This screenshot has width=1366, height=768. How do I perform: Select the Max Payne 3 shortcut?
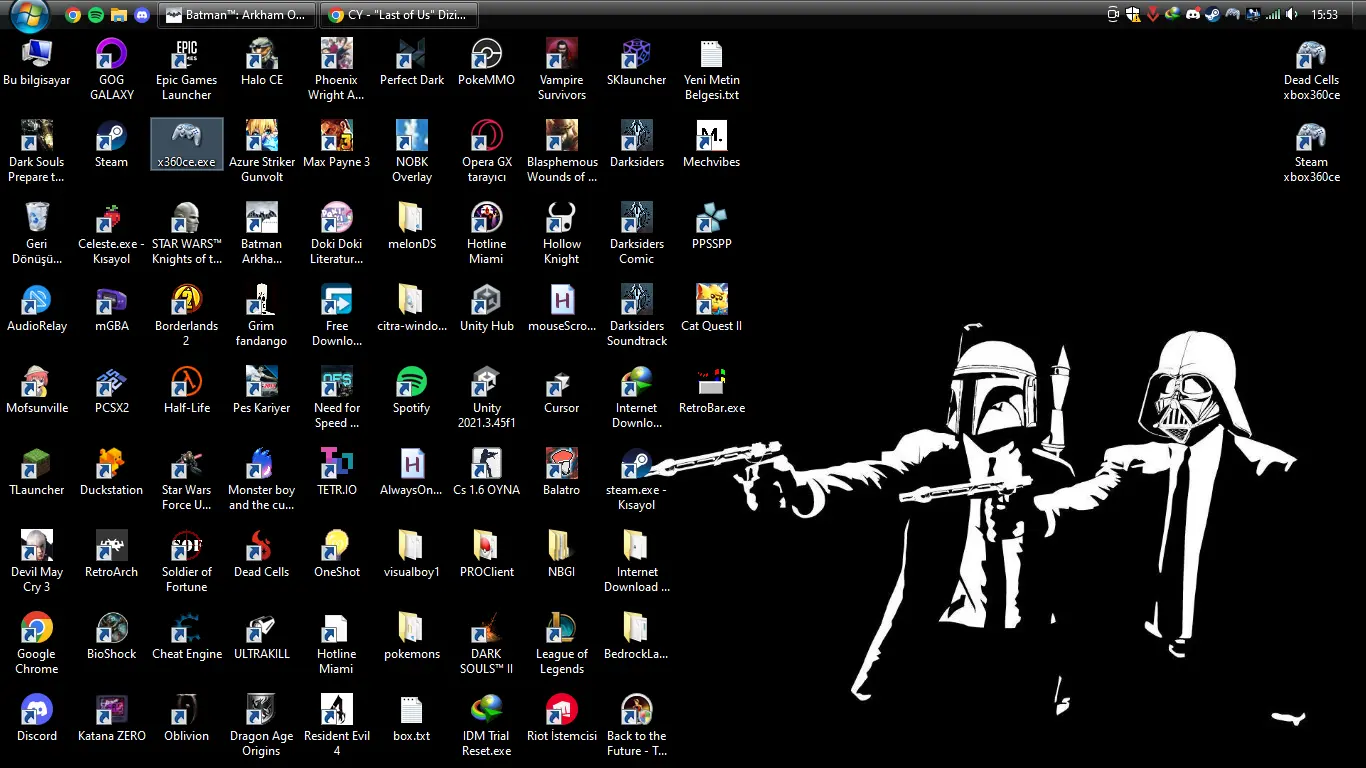click(337, 144)
